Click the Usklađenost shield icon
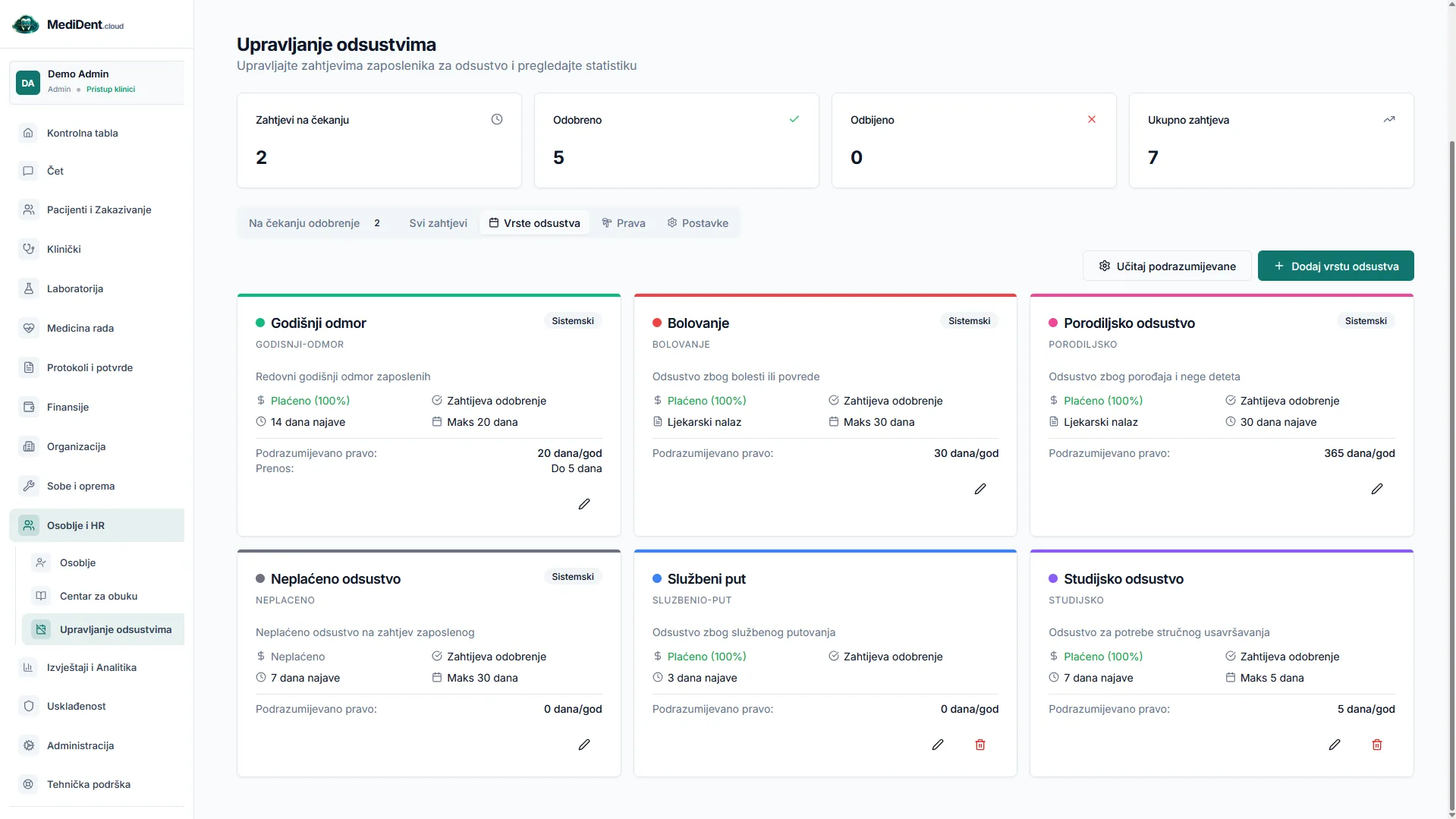 coord(28,706)
